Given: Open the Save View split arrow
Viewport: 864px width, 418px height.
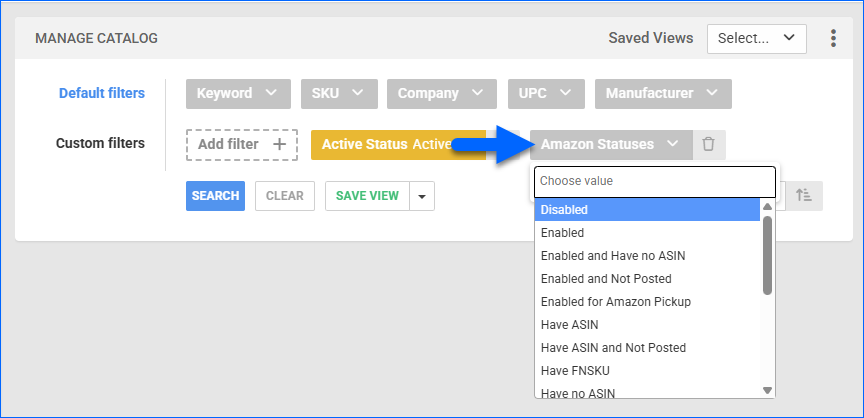Looking at the screenshot, I should tap(421, 196).
